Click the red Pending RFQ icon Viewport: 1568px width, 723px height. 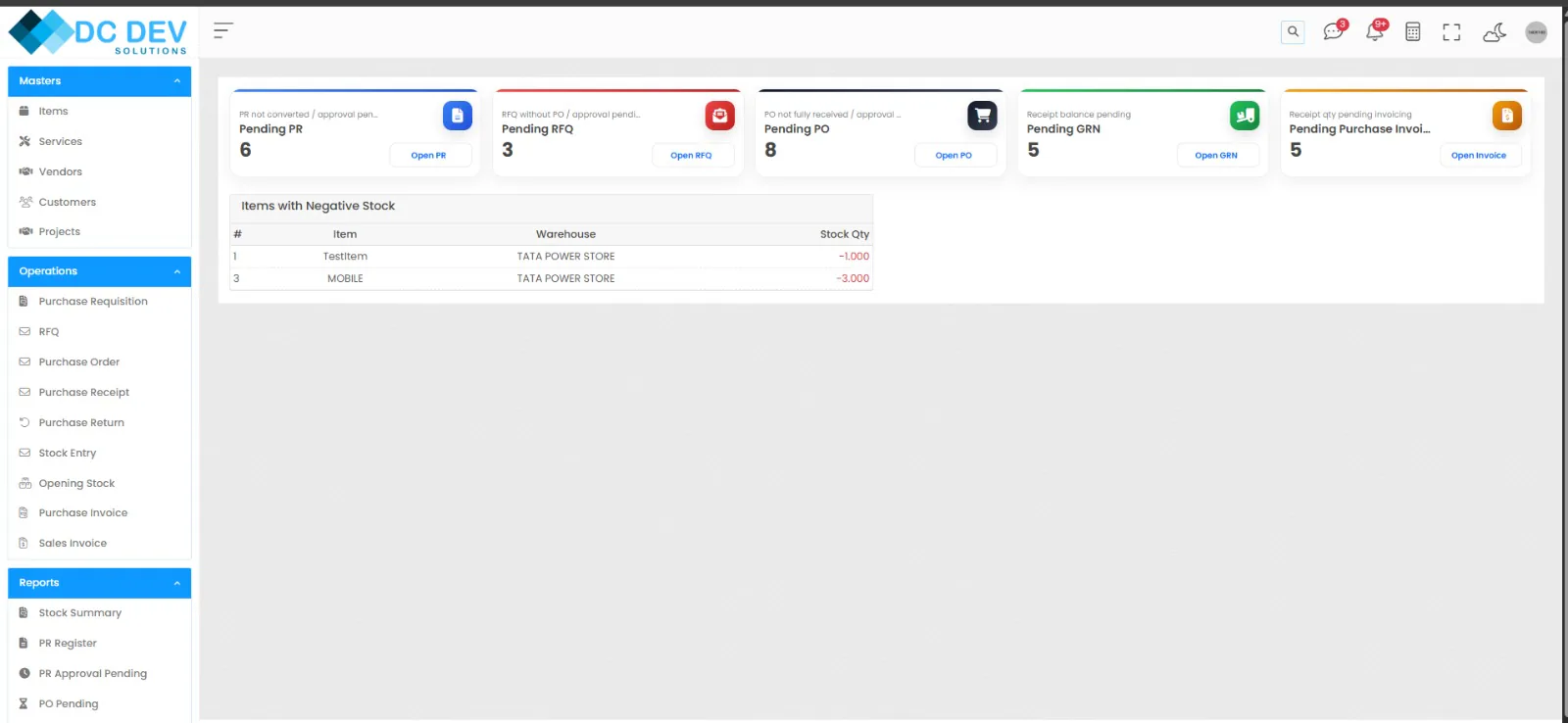tap(720, 116)
